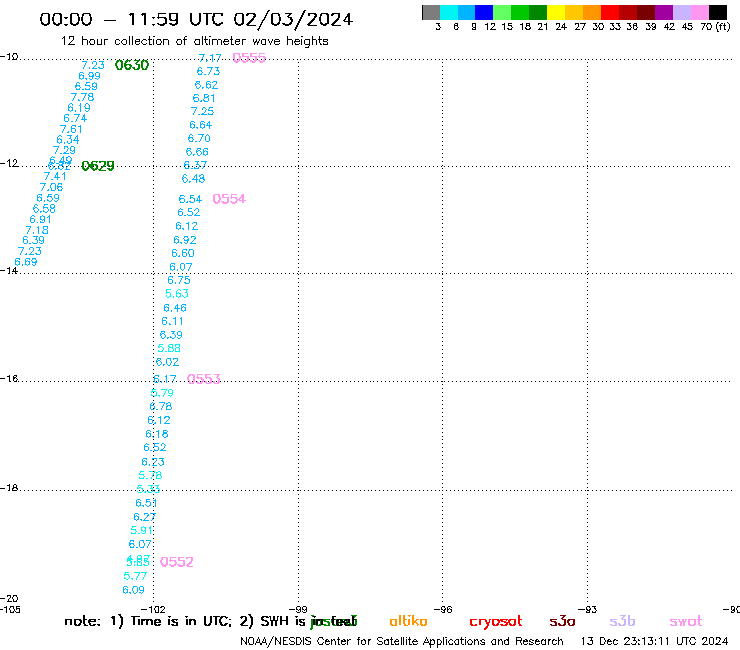
Task: Click the wave height value 7.61
Action: (x=71, y=129)
